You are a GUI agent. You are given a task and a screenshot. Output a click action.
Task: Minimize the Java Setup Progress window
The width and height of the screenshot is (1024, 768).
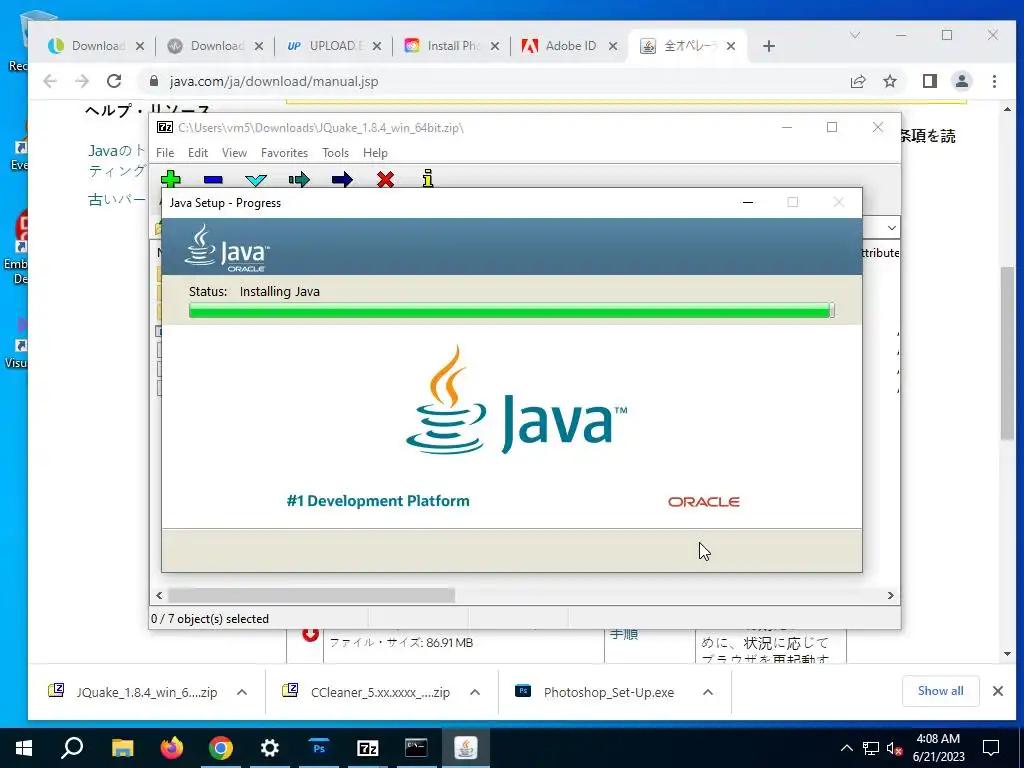tap(748, 202)
